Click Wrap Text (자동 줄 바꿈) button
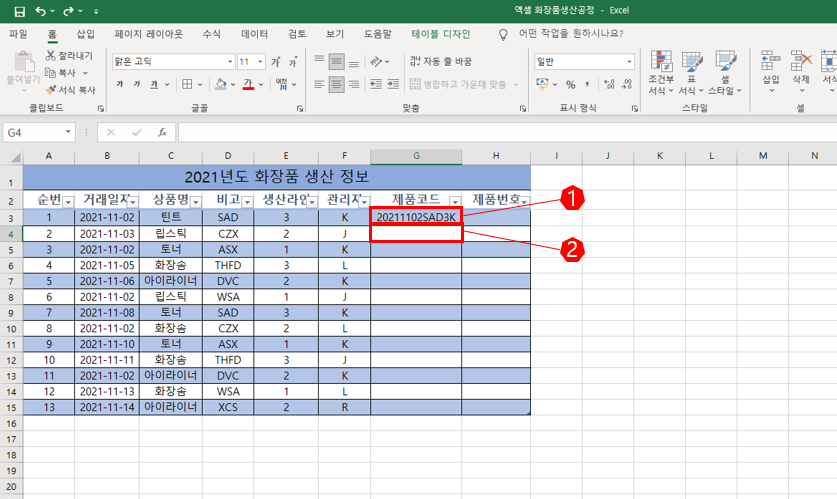This screenshot has height=499, width=837. (x=441, y=62)
